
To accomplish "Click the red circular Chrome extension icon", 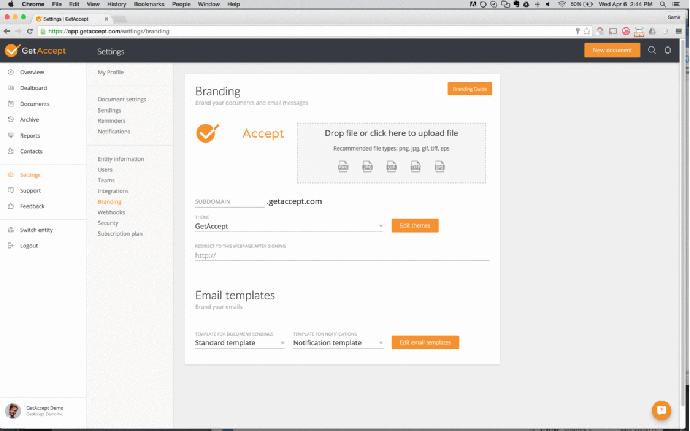I will pyautogui.click(x=626, y=31).
